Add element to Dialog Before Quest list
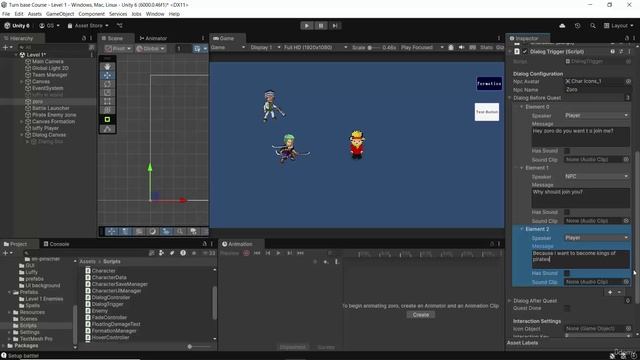Viewport: 640px width, 360px height. point(610,292)
